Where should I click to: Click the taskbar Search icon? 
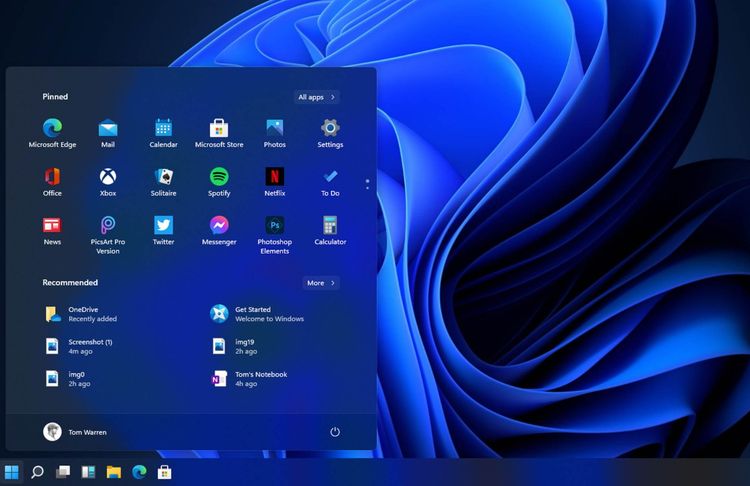click(x=37, y=472)
